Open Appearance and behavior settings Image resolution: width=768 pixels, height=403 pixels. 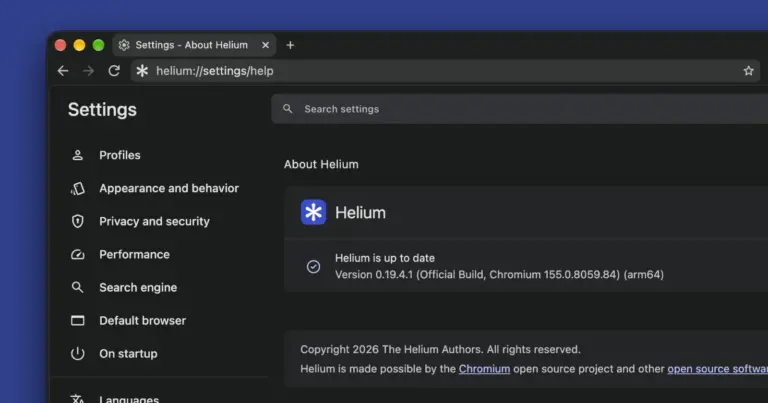(x=169, y=189)
